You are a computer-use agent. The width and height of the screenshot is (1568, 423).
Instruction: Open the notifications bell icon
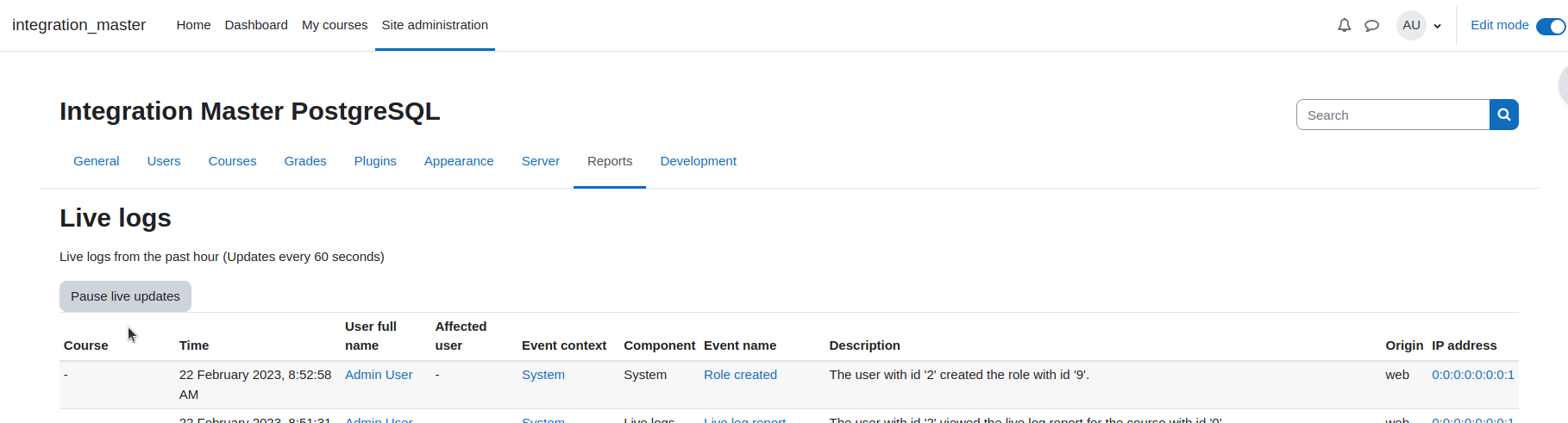click(1344, 26)
